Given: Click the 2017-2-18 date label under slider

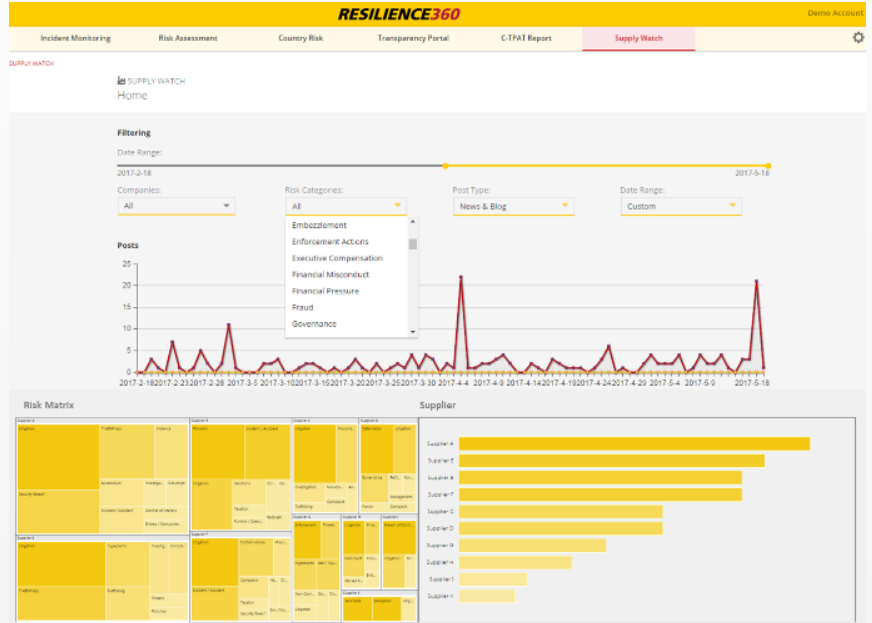Looking at the screenshot, I should pos(134,173).
